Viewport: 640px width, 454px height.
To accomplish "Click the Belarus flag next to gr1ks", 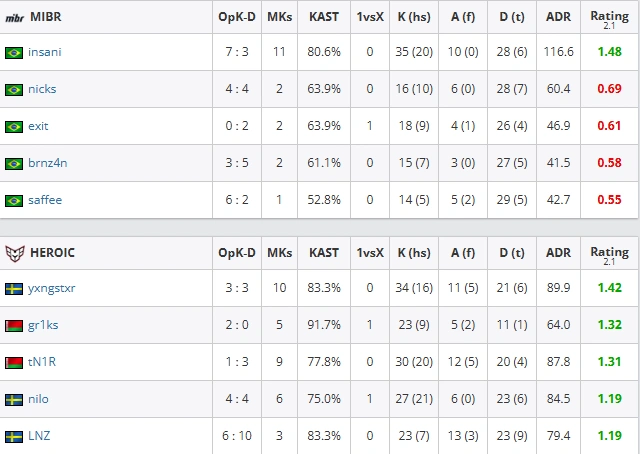I will click(14, 325).
